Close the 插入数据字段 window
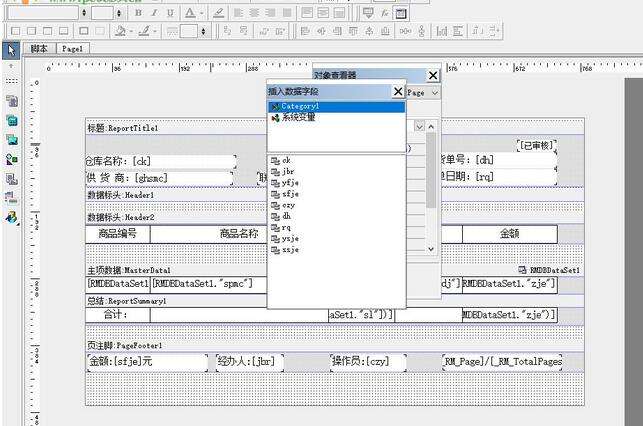 398,91
